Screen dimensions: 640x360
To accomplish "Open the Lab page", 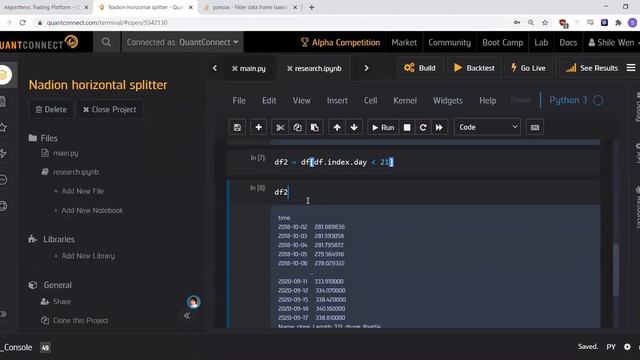I will 541,42.
